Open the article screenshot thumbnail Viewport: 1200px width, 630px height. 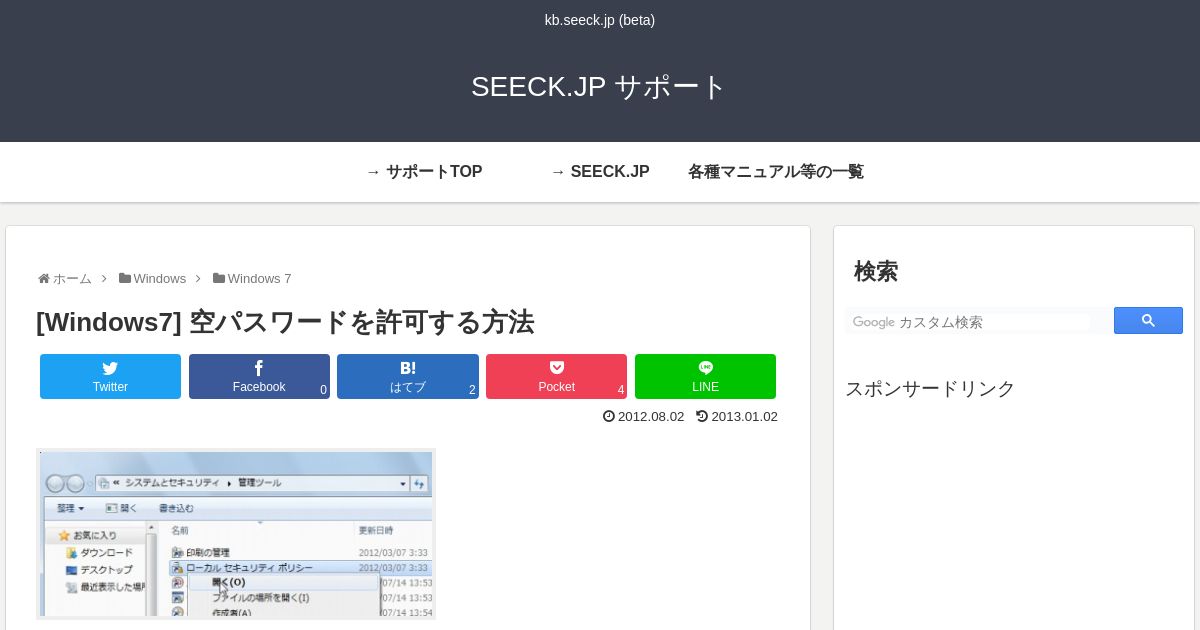point(236,534)
